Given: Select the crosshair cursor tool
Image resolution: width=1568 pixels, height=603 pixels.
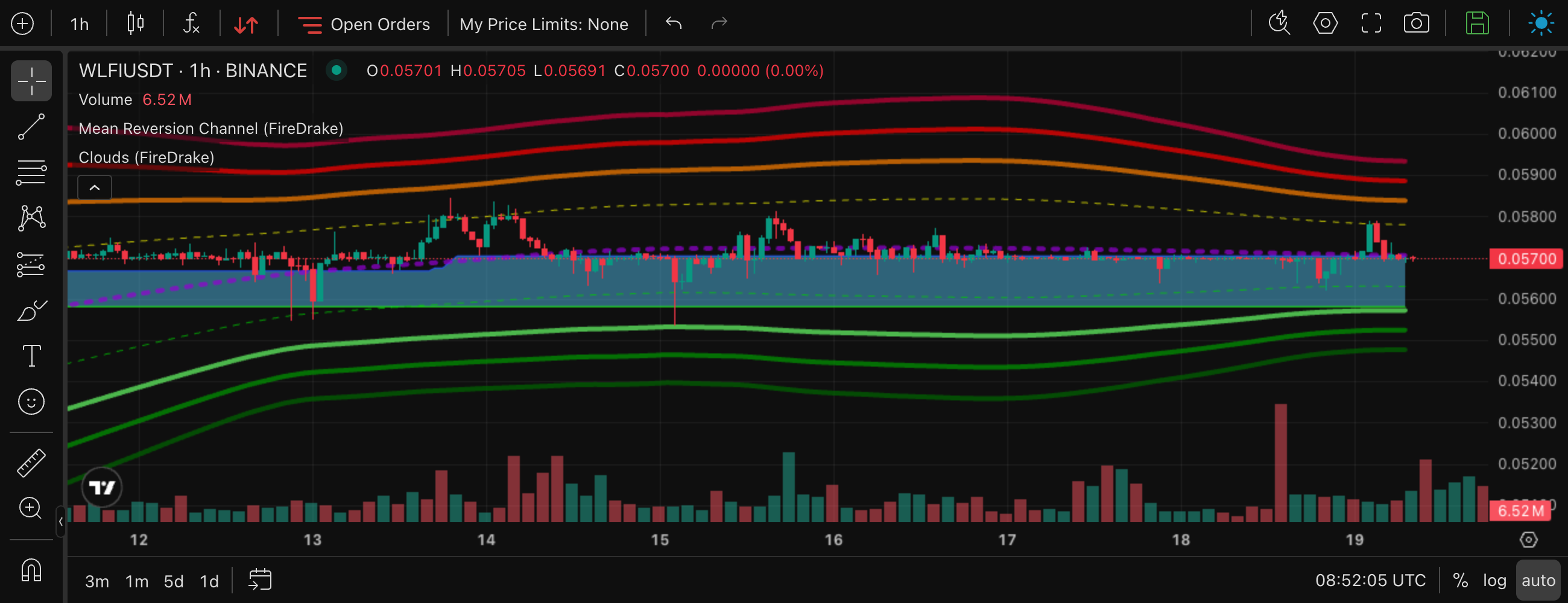Looking at the screenshot, I should tap(31, 80).
